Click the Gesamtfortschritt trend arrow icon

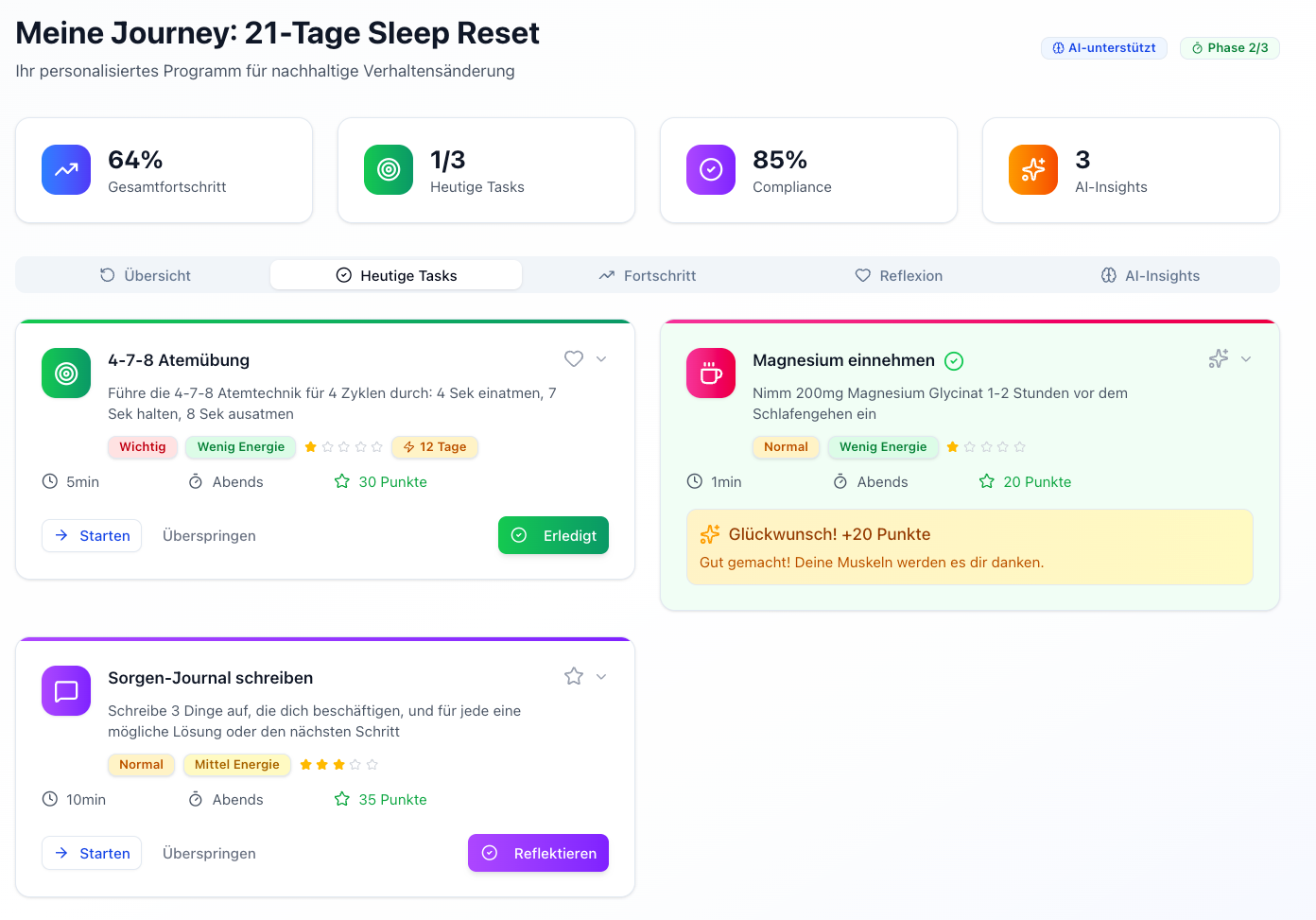(65, 169)
